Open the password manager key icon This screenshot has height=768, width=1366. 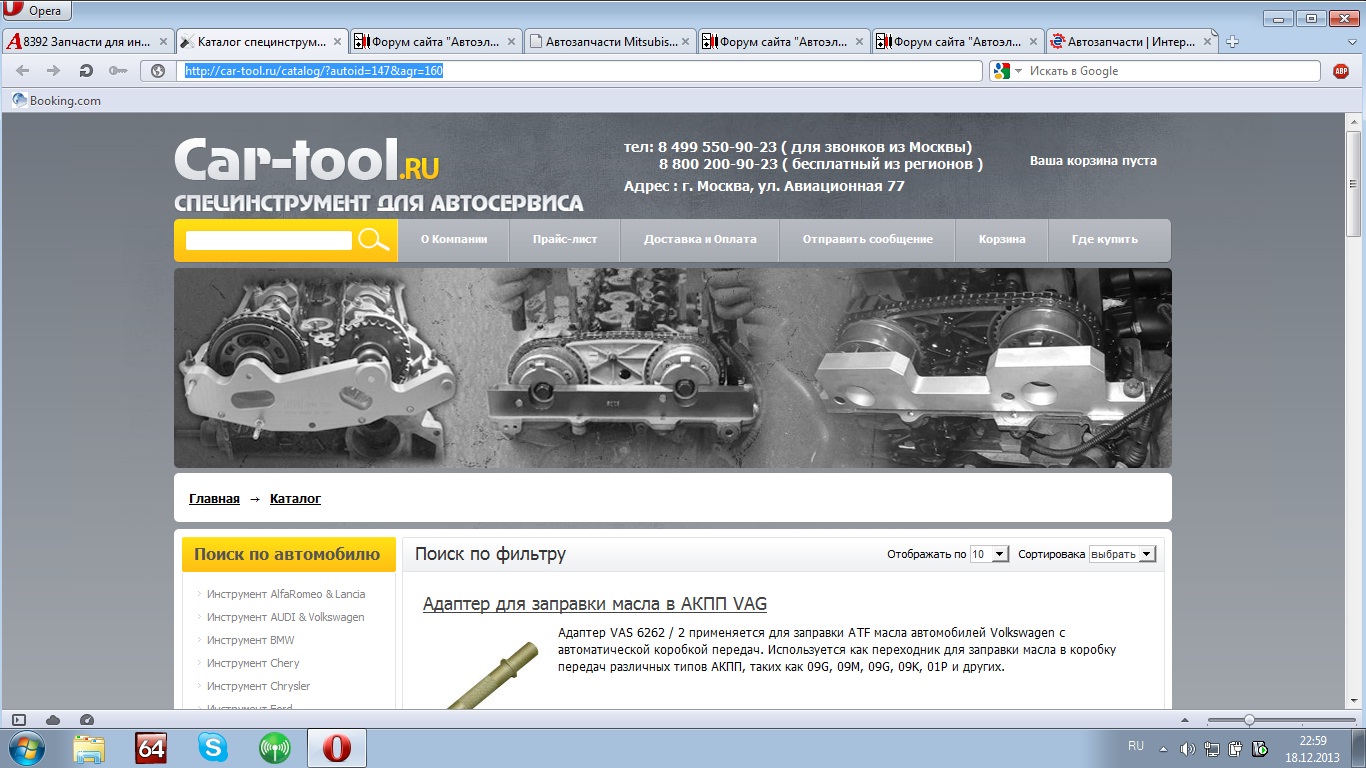click(x=118, y=71)
